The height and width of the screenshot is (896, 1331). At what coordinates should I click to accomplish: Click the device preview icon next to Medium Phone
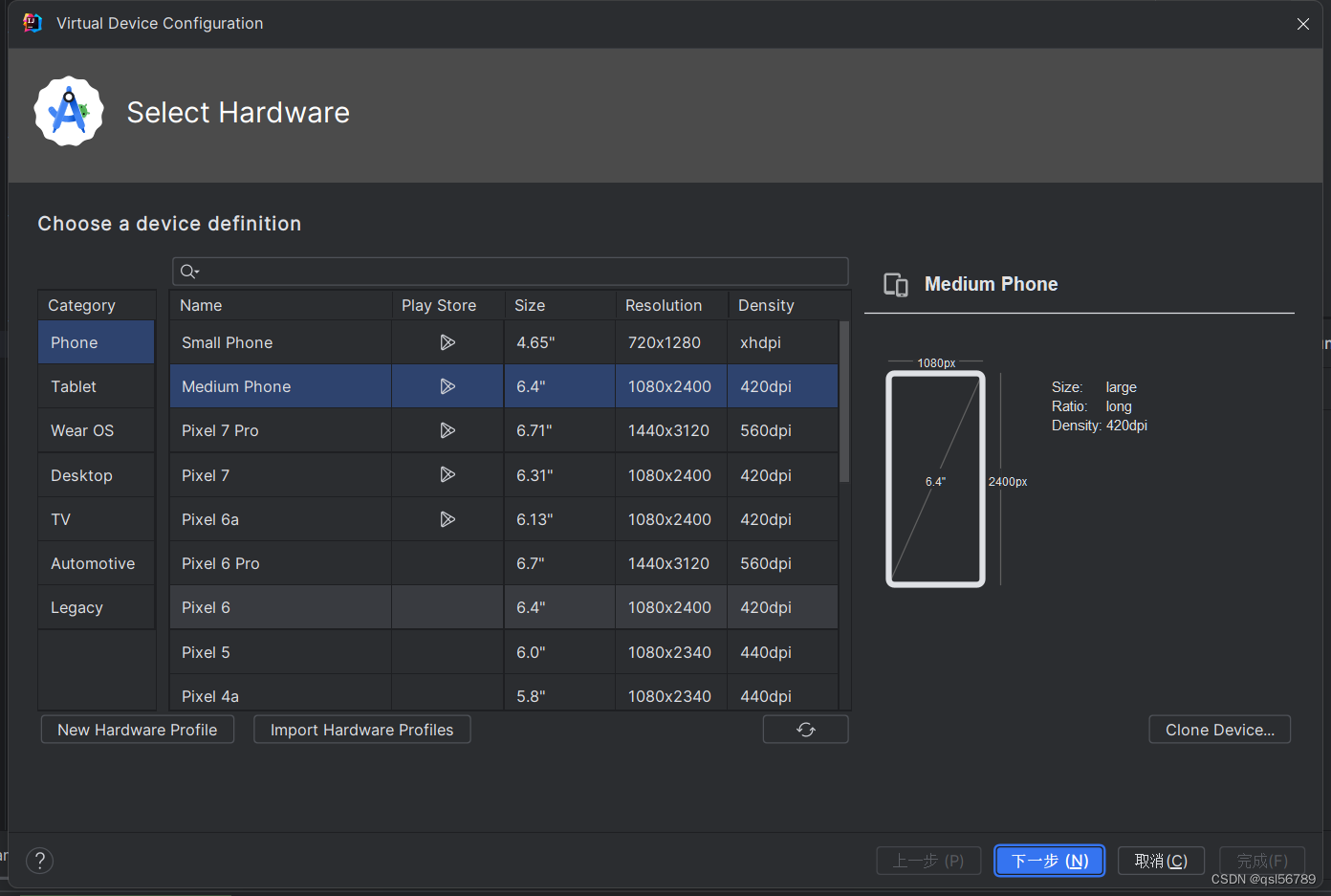click(x=895, y=283)
